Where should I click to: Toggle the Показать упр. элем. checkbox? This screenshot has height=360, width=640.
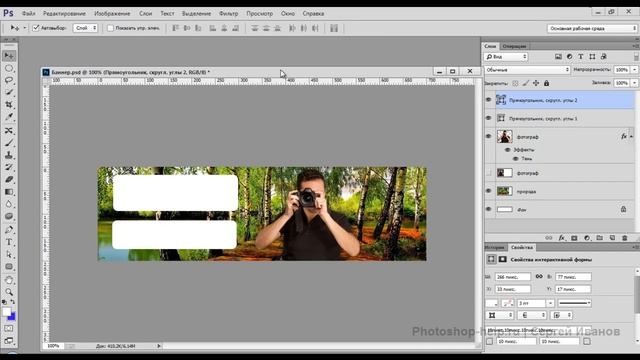(110, 28)
